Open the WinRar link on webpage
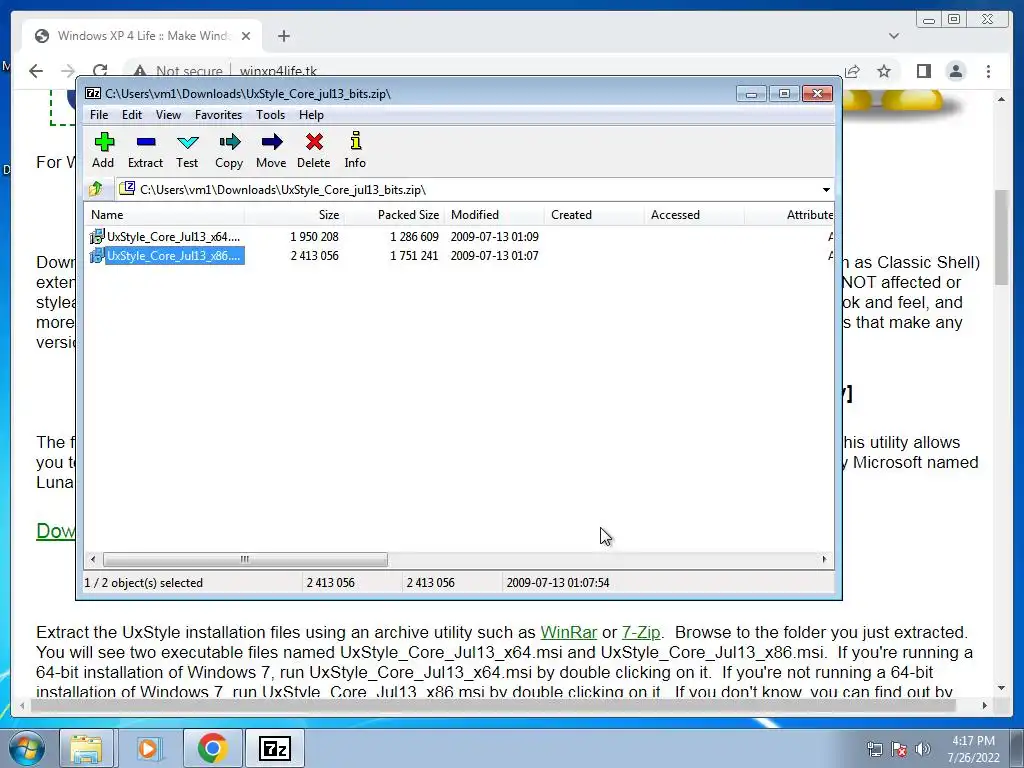Image resolution: width=1024 pixels, height=768 pixels. pyautogui.click(x=568, y=632)
